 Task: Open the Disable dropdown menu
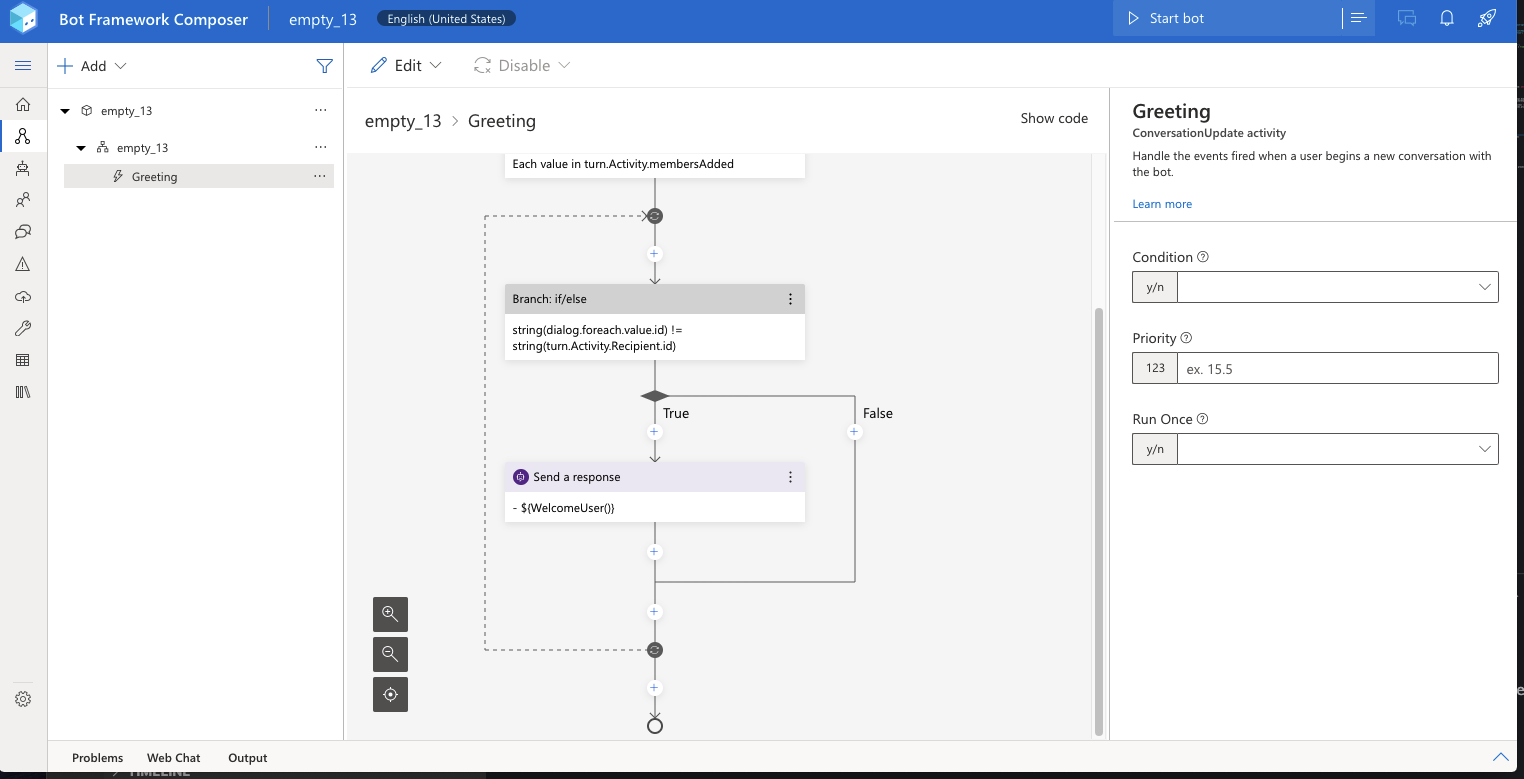(x=522, y=66)
